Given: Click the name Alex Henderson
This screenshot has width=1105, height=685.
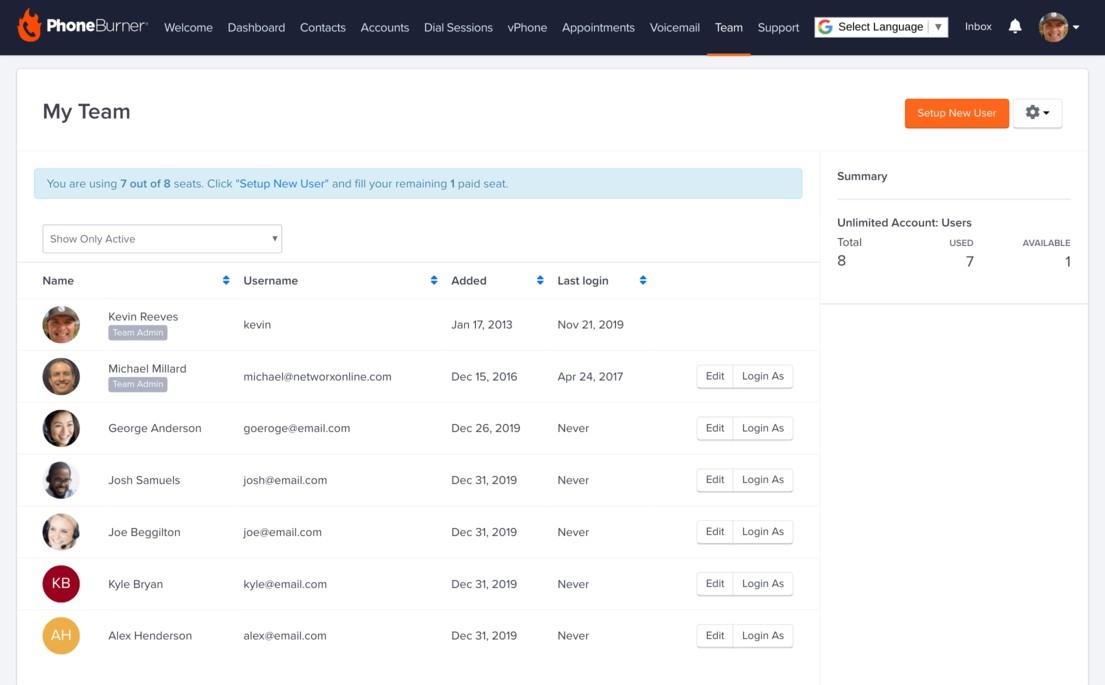Looking at the screenshot, I should pyautogui.click(x=150, y=636).
